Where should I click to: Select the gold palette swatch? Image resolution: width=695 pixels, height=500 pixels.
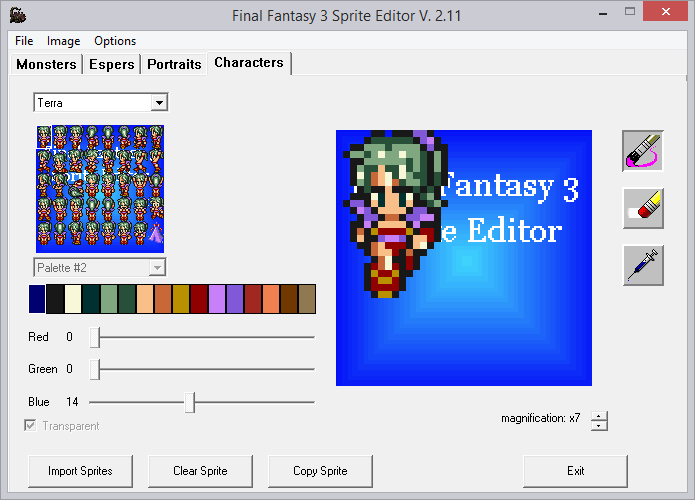point(181,299)
